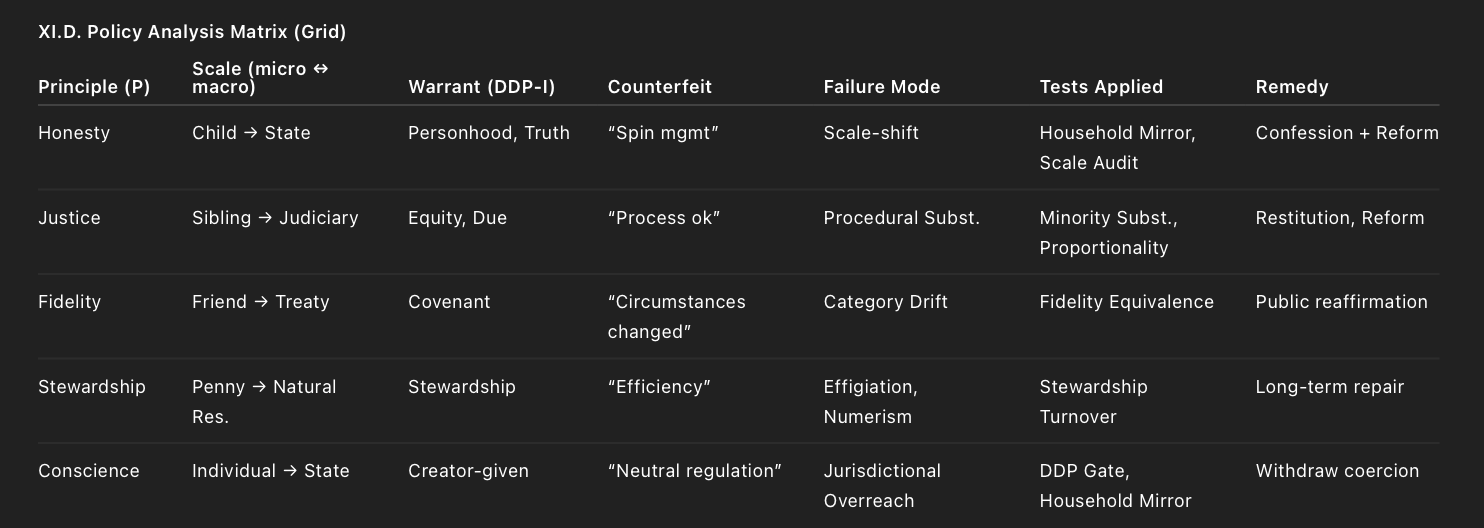Select the "Penny → Natural Res." scale cell
Screen dimensions: 1484x528
click(264, 401)
